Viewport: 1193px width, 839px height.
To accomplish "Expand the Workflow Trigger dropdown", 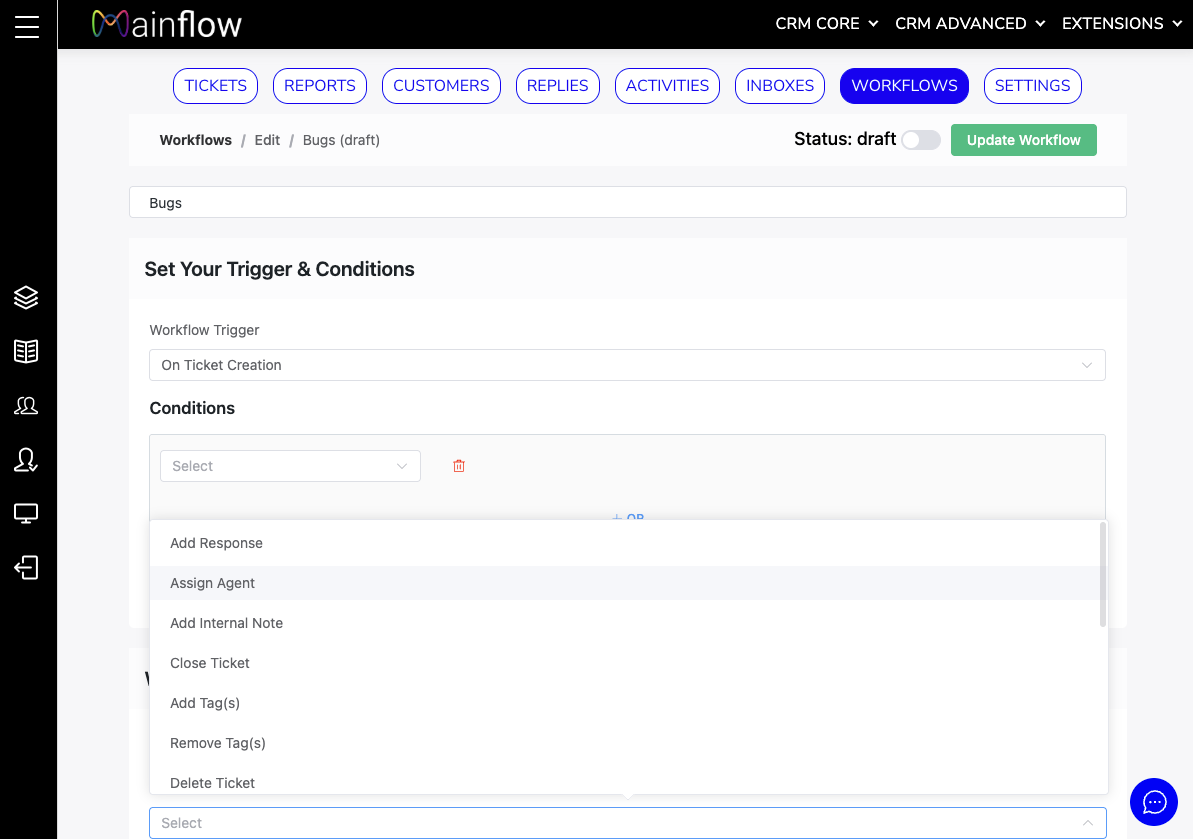I will pyautogui.click(x=627, y=365).
